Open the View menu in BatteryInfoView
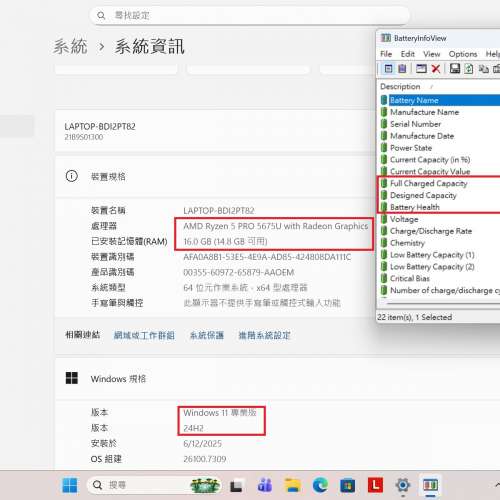Screen dimensions: 500x500 pyautogui.click(x=432, y=54)
